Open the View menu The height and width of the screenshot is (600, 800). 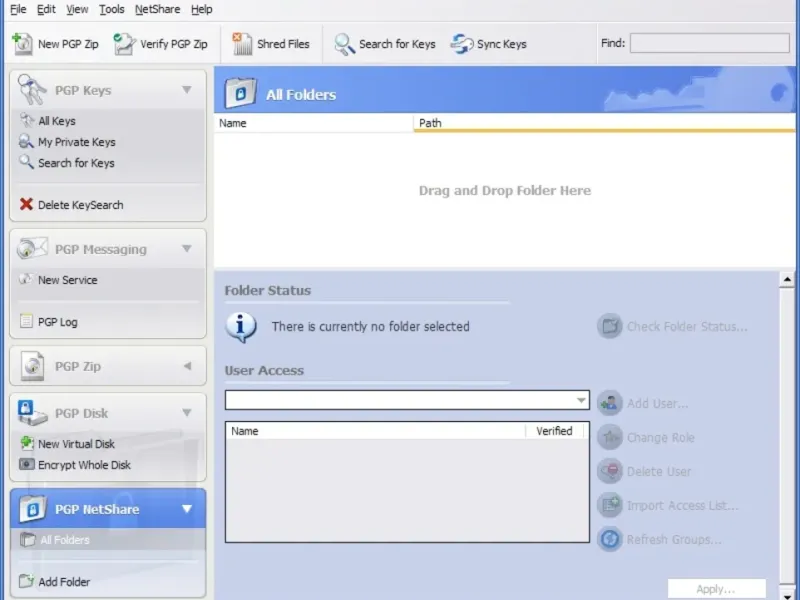77,9
